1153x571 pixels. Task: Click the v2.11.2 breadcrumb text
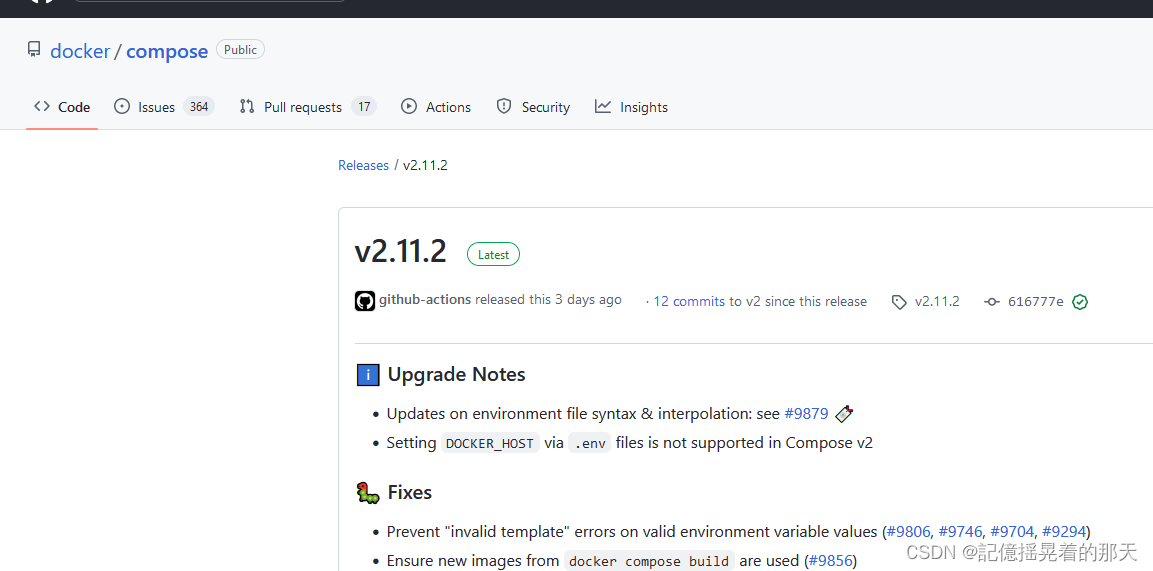tap(425, 165)
